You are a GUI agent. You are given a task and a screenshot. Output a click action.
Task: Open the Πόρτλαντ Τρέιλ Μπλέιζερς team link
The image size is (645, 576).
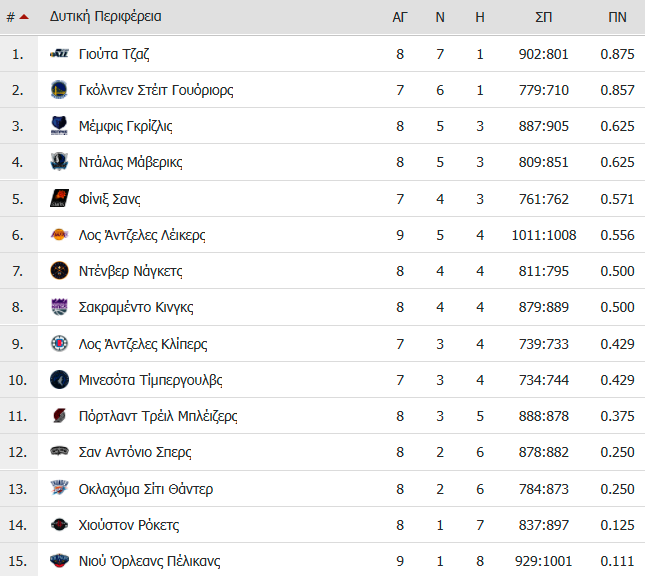tap(158, 416)
